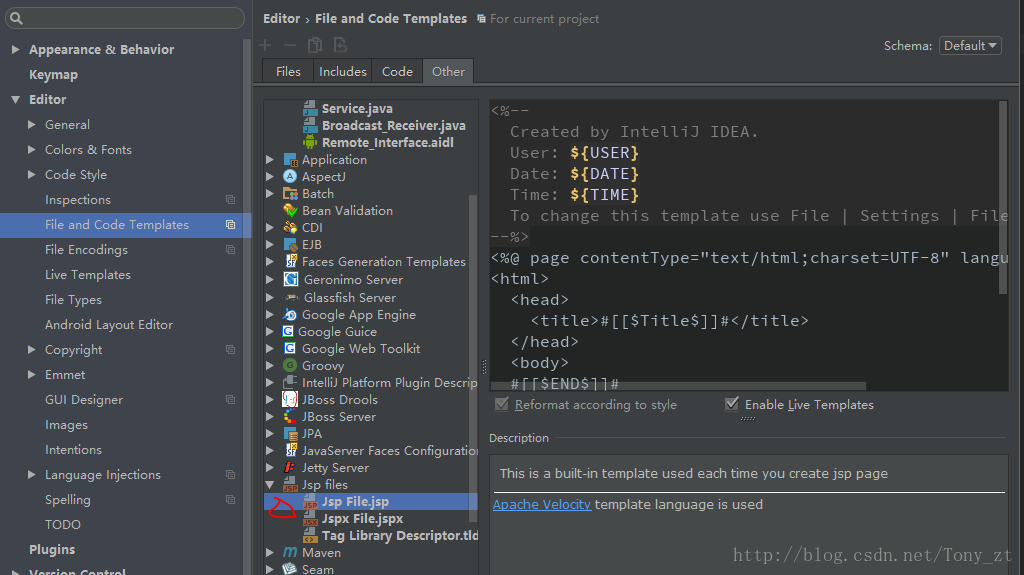Expand the General settings node
Screen dimensions: 1024x575
pos(31,124)
